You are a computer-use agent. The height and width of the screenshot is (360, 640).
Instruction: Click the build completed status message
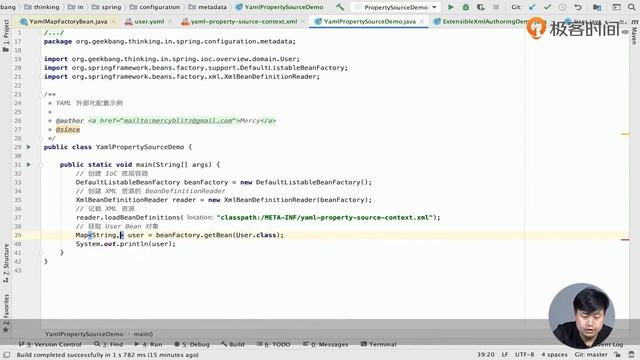[107, 355]
